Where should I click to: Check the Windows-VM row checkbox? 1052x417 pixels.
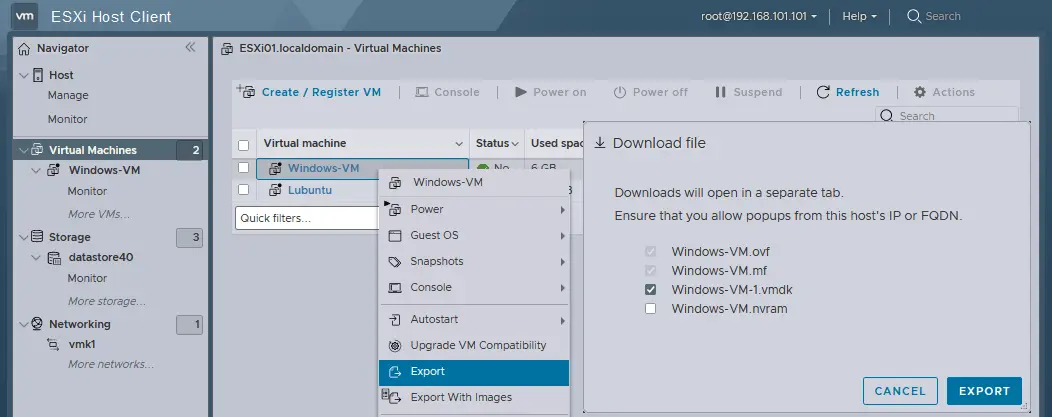244,168
